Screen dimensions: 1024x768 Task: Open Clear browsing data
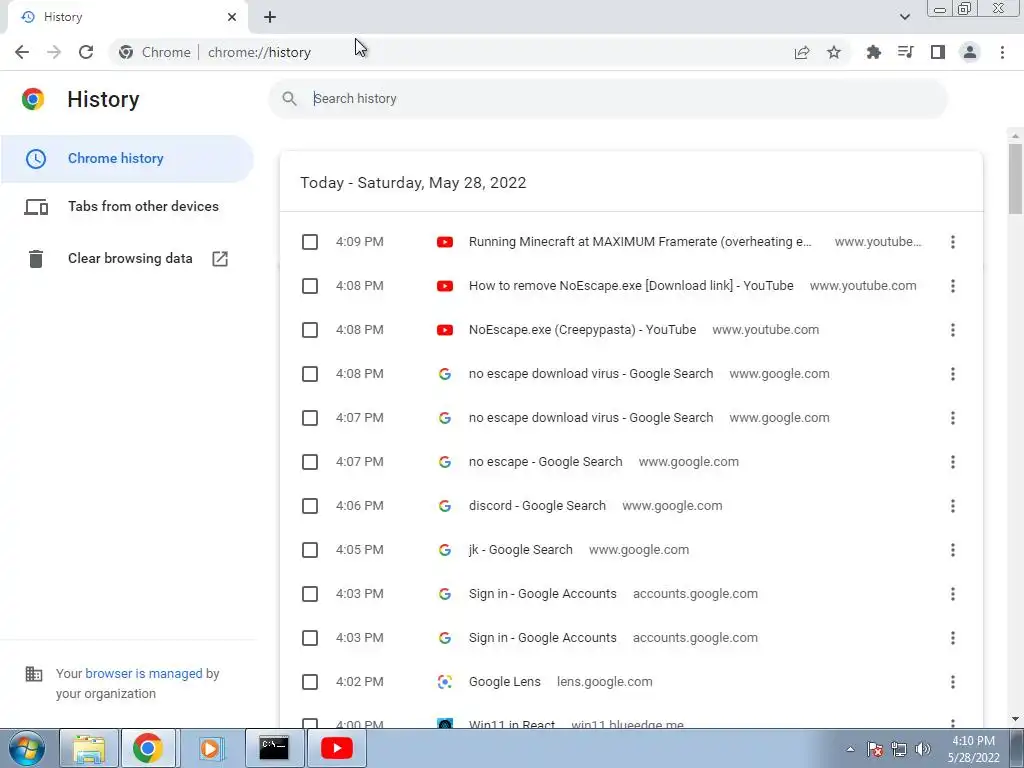(127, 259)
